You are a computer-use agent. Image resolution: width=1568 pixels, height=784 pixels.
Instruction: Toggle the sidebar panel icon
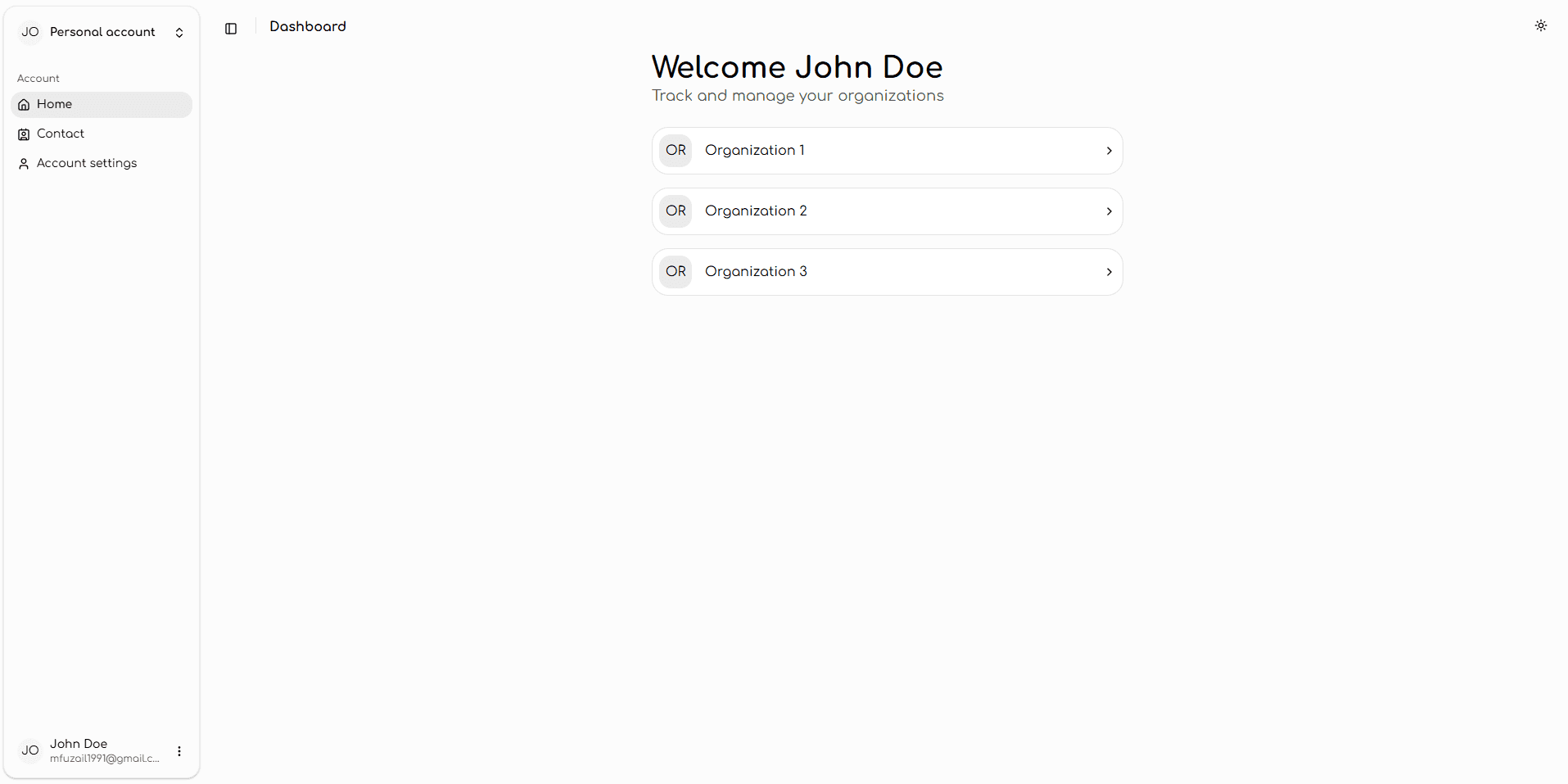pyautogui.click(x=231, y=29)
